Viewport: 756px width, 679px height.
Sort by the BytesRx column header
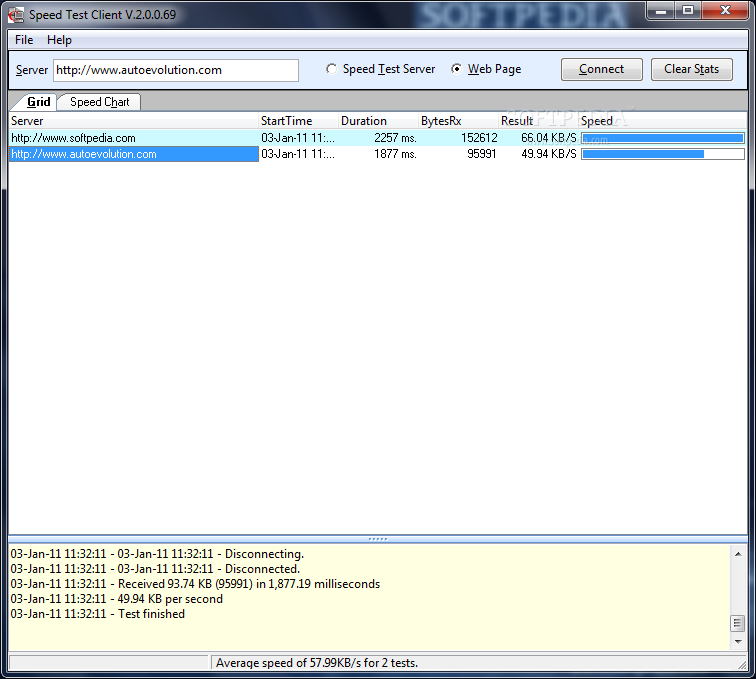tap(459, 121)
